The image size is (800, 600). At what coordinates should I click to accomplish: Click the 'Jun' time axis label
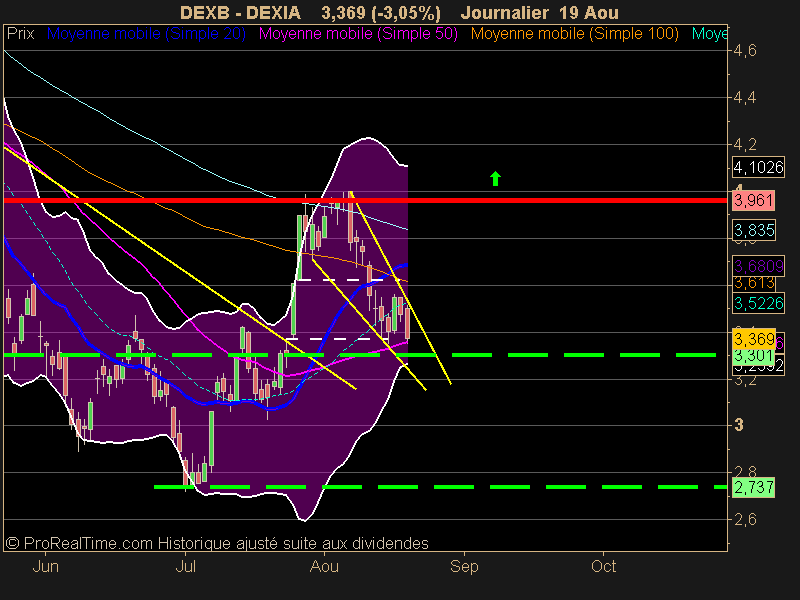(x=45, y=566)
